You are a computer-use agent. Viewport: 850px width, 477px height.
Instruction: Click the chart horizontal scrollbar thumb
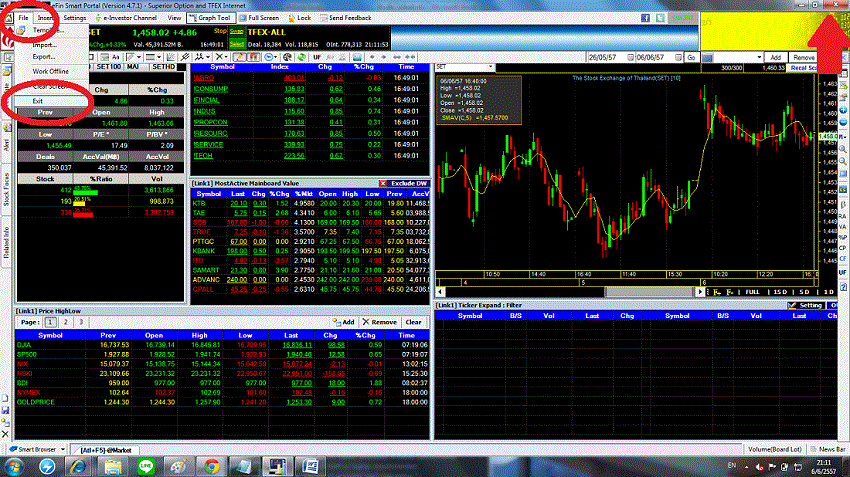tap(650, 292)
